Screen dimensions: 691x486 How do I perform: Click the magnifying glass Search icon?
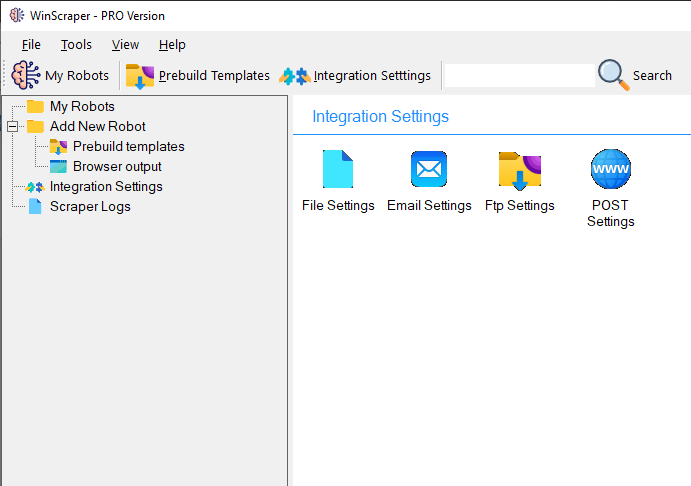point(613,75)
